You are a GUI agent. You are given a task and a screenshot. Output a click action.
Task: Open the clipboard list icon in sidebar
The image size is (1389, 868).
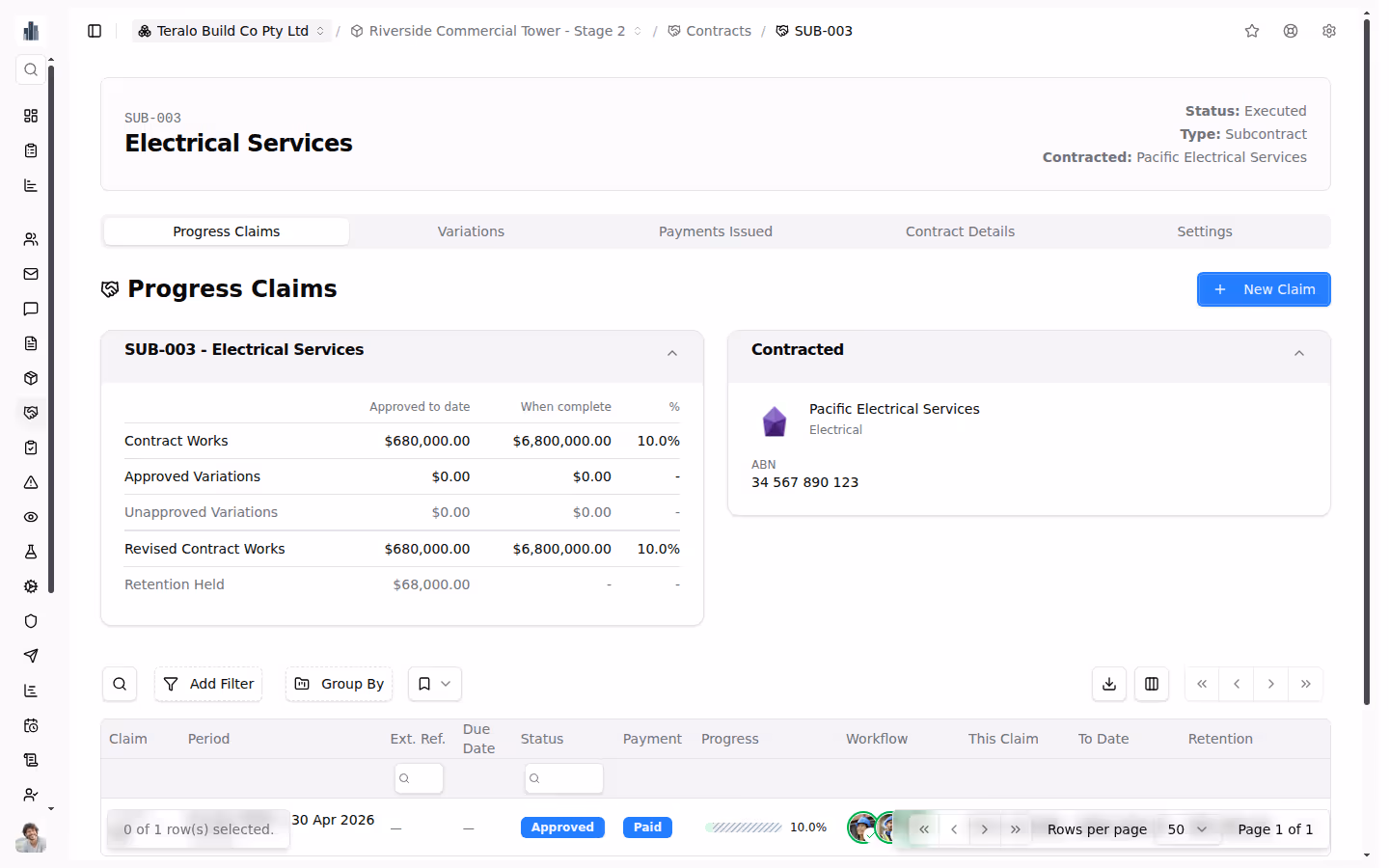click(31, 150)
